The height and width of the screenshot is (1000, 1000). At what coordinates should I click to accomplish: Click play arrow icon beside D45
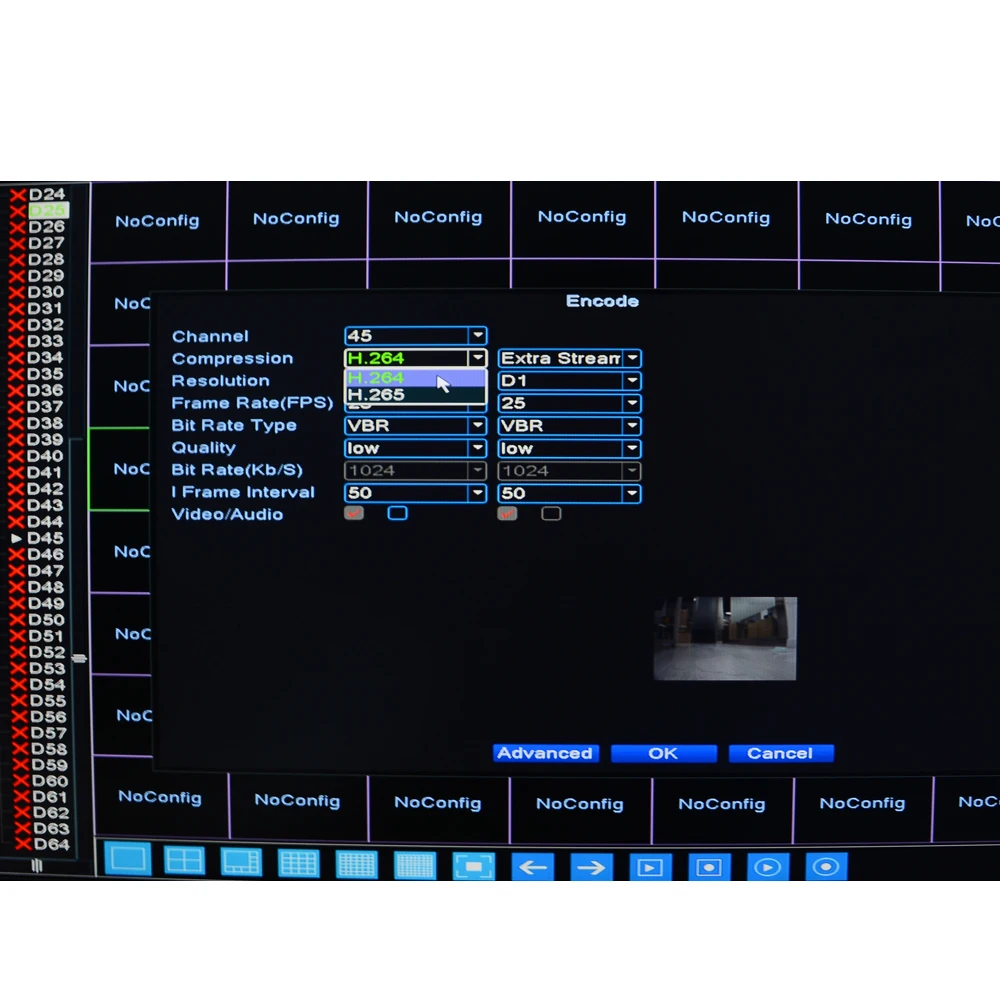[17, 538]
